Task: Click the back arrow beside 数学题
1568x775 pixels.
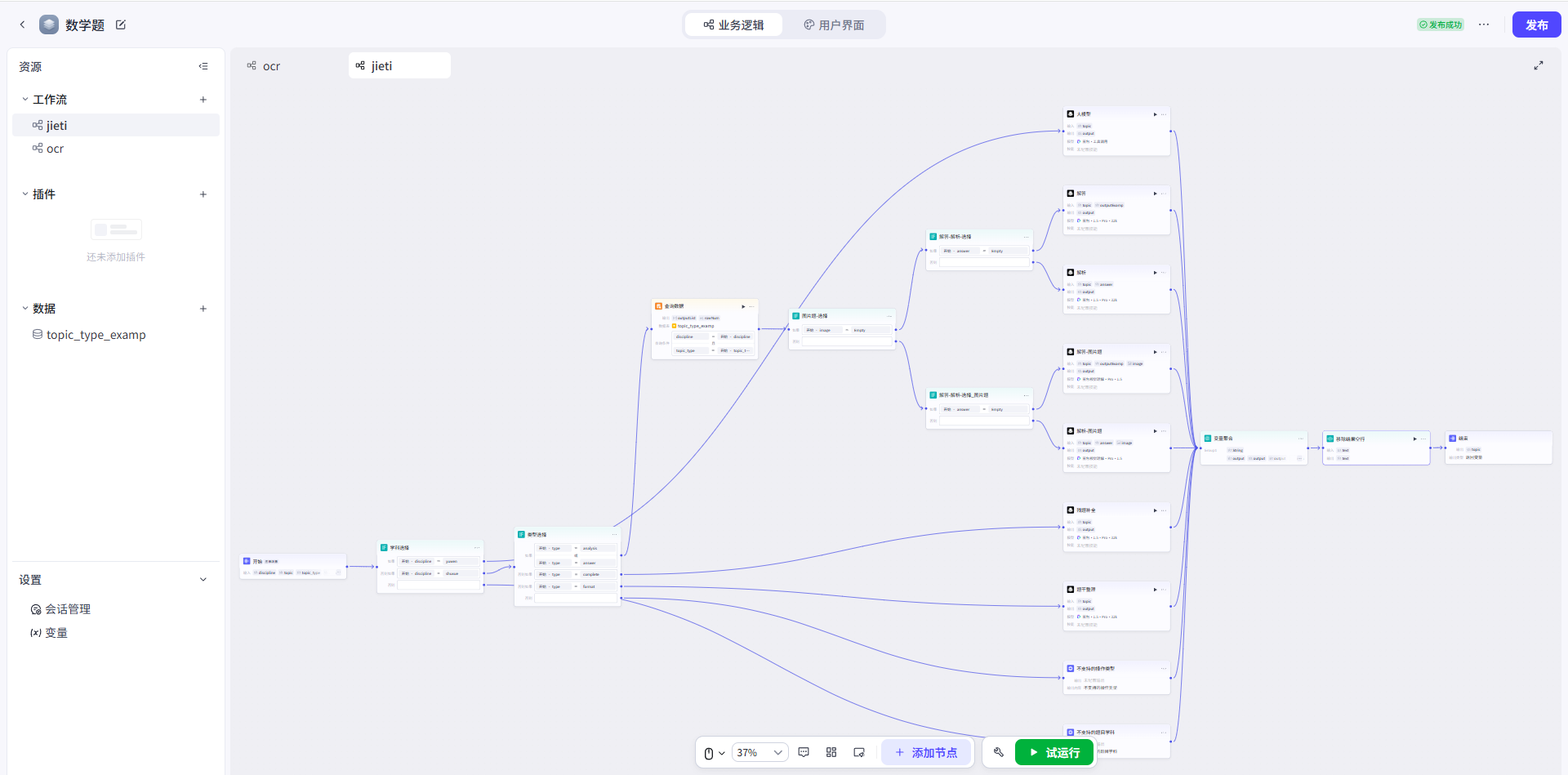Action: [22, 24]
